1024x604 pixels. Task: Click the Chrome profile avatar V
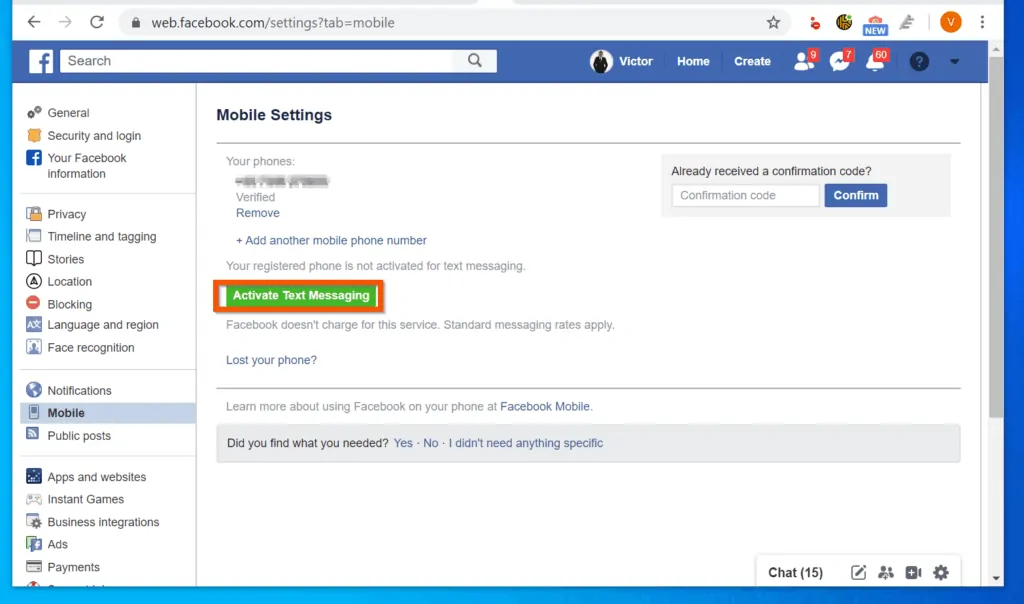pos(950,22)
